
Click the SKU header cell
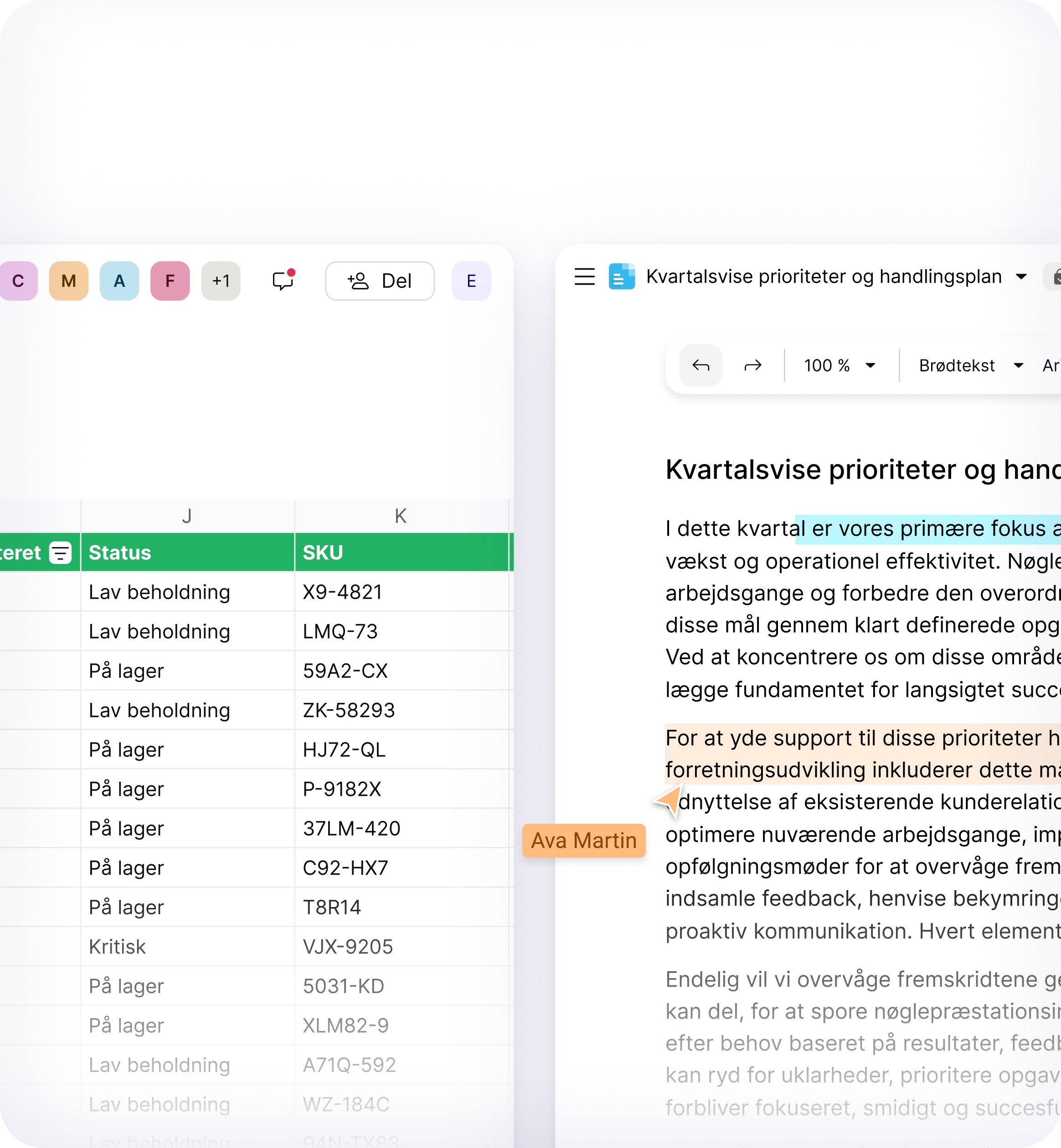[x=402, y=552]
